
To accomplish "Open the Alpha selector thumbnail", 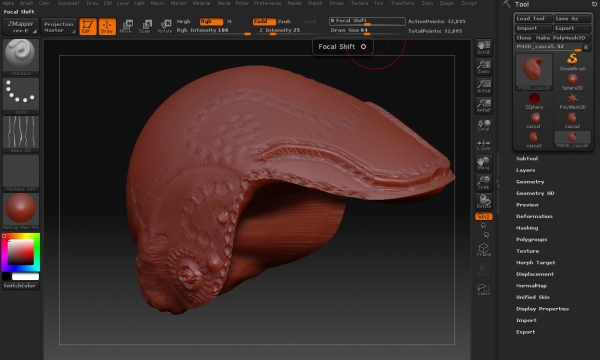I will coord(21,134).
